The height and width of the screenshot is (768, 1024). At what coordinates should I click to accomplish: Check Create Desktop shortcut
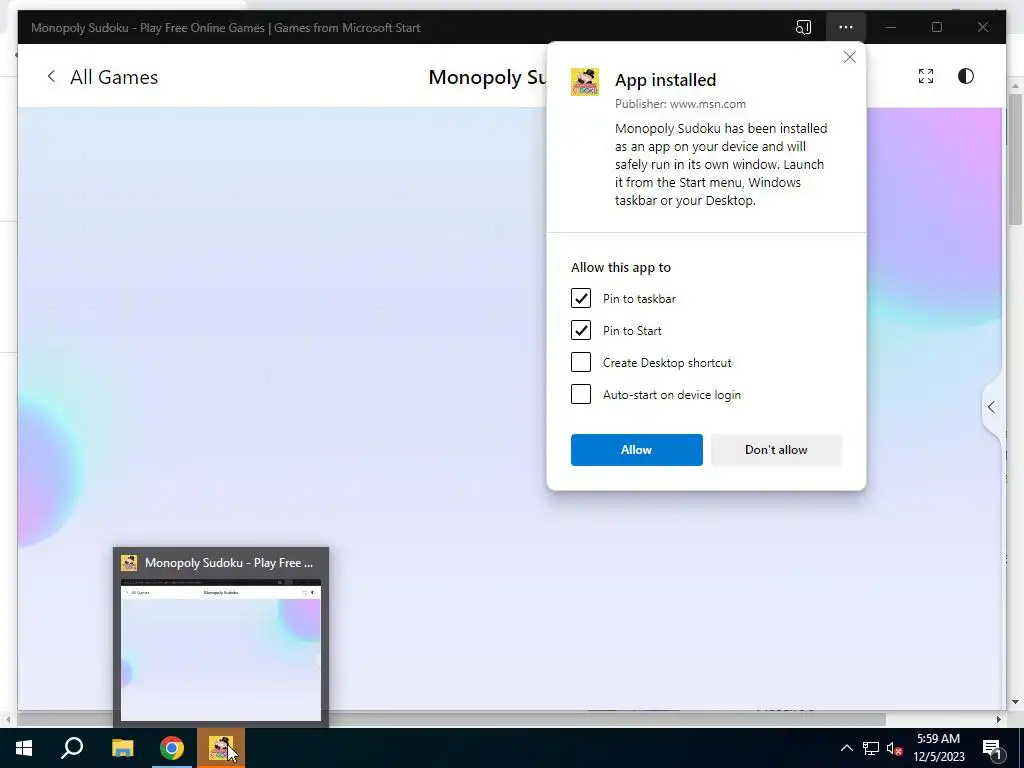pyautogui.click(x=581, y=362)
